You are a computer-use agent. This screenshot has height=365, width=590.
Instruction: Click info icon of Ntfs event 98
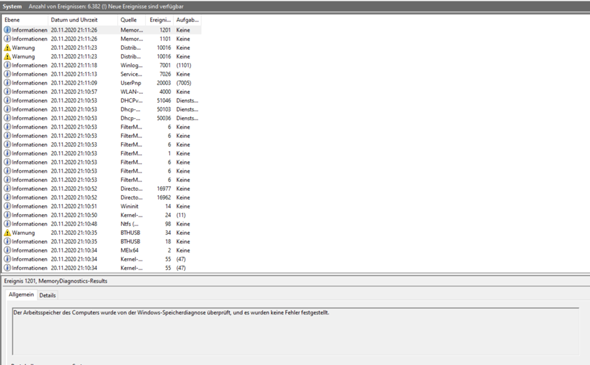(x=7, y=224)
